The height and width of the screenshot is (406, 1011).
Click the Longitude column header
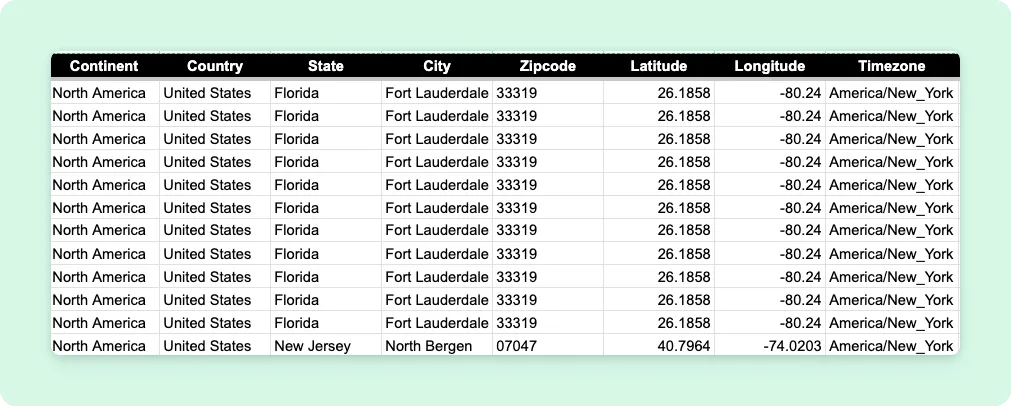tap(770, 66)
